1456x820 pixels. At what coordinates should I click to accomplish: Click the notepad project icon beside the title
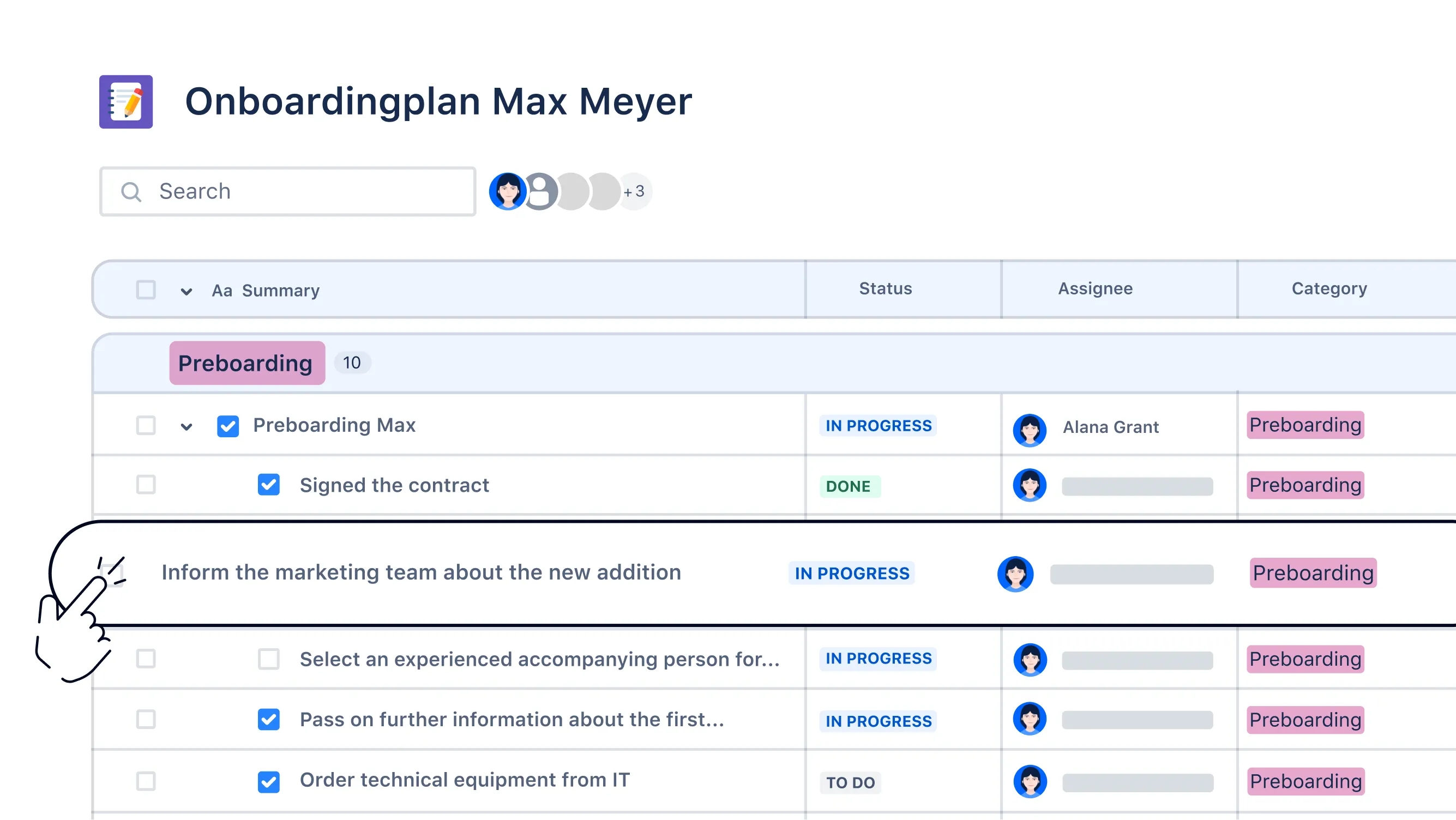pos(125,102)
